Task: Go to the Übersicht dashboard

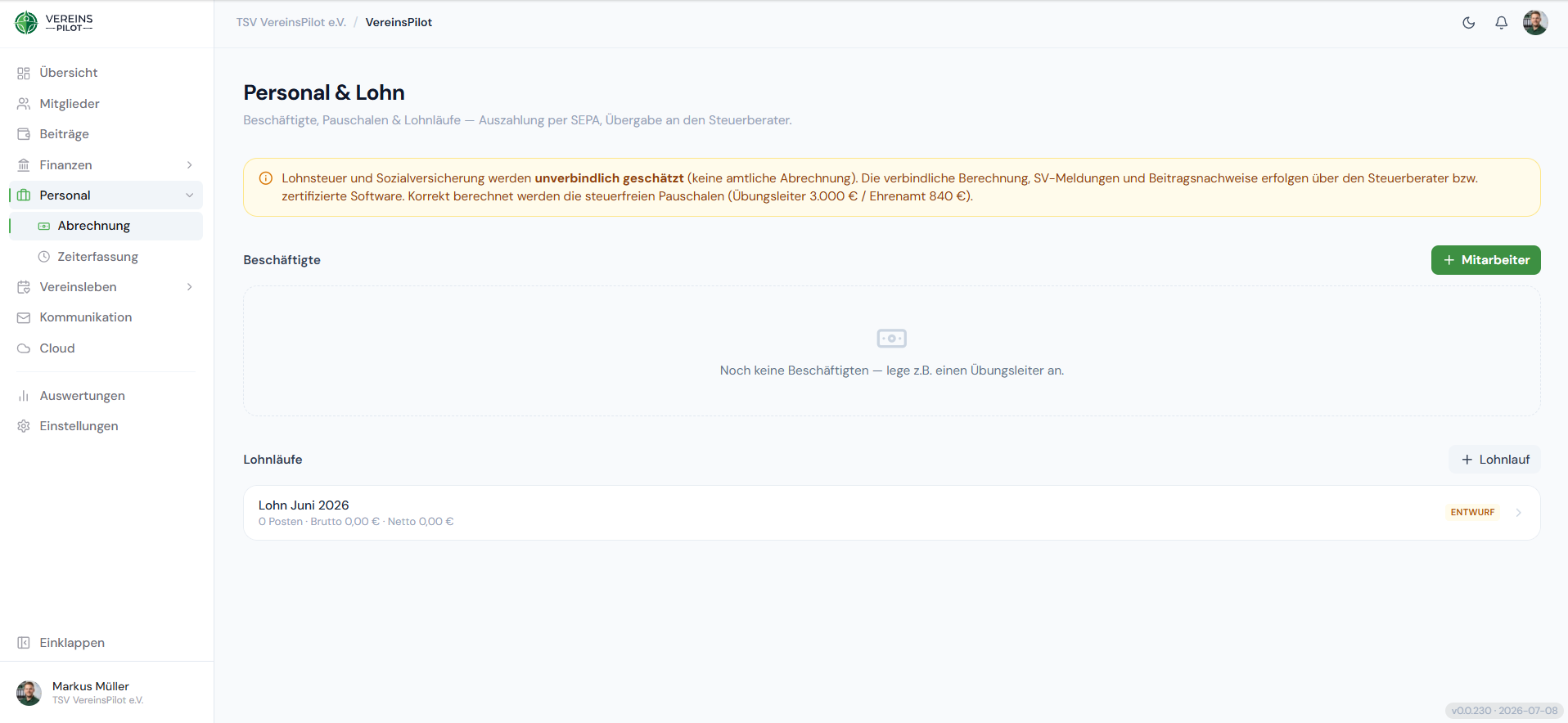Action: click(x=106, y=73)
